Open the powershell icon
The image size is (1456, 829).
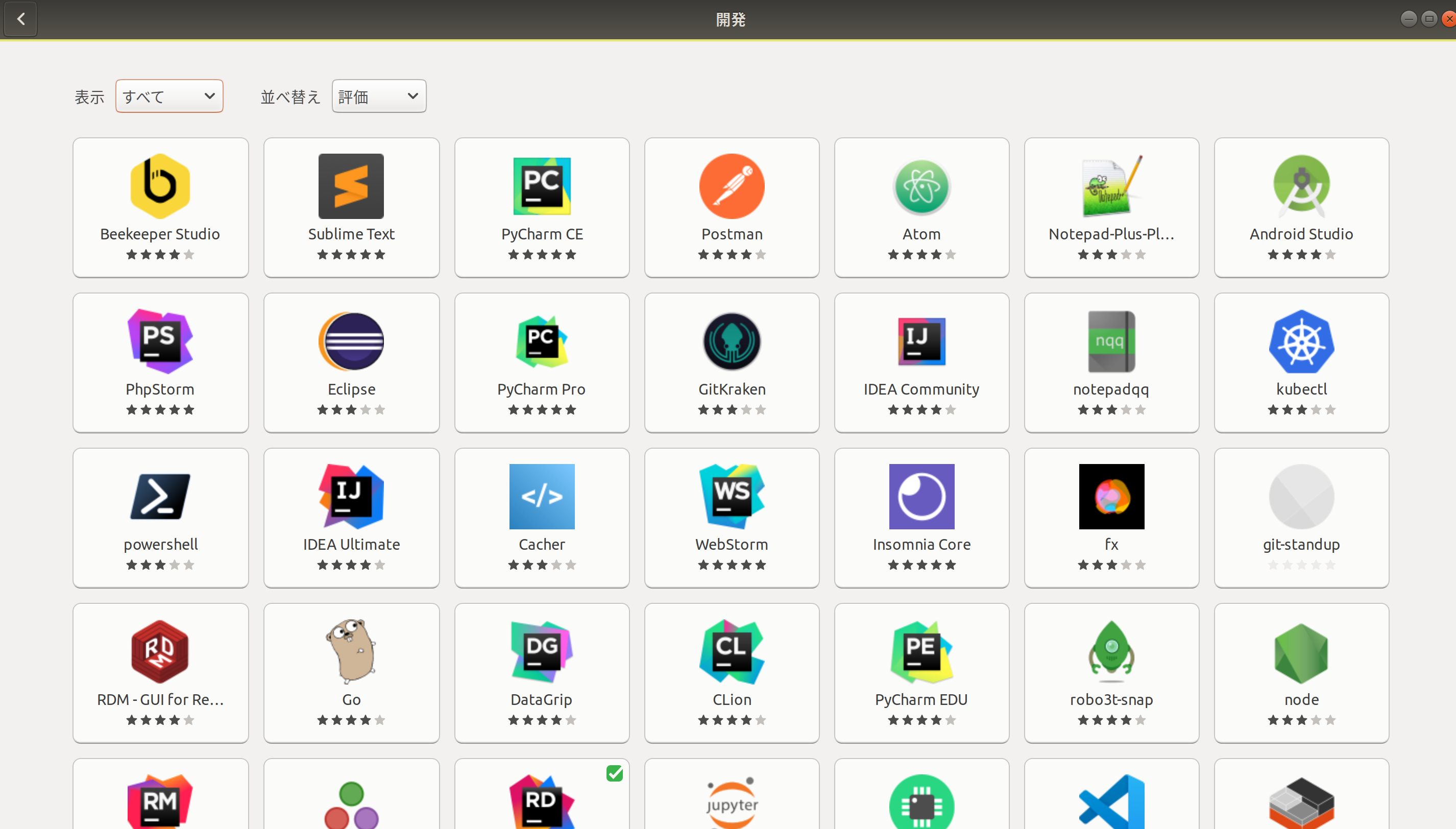(x=160, y=497)
